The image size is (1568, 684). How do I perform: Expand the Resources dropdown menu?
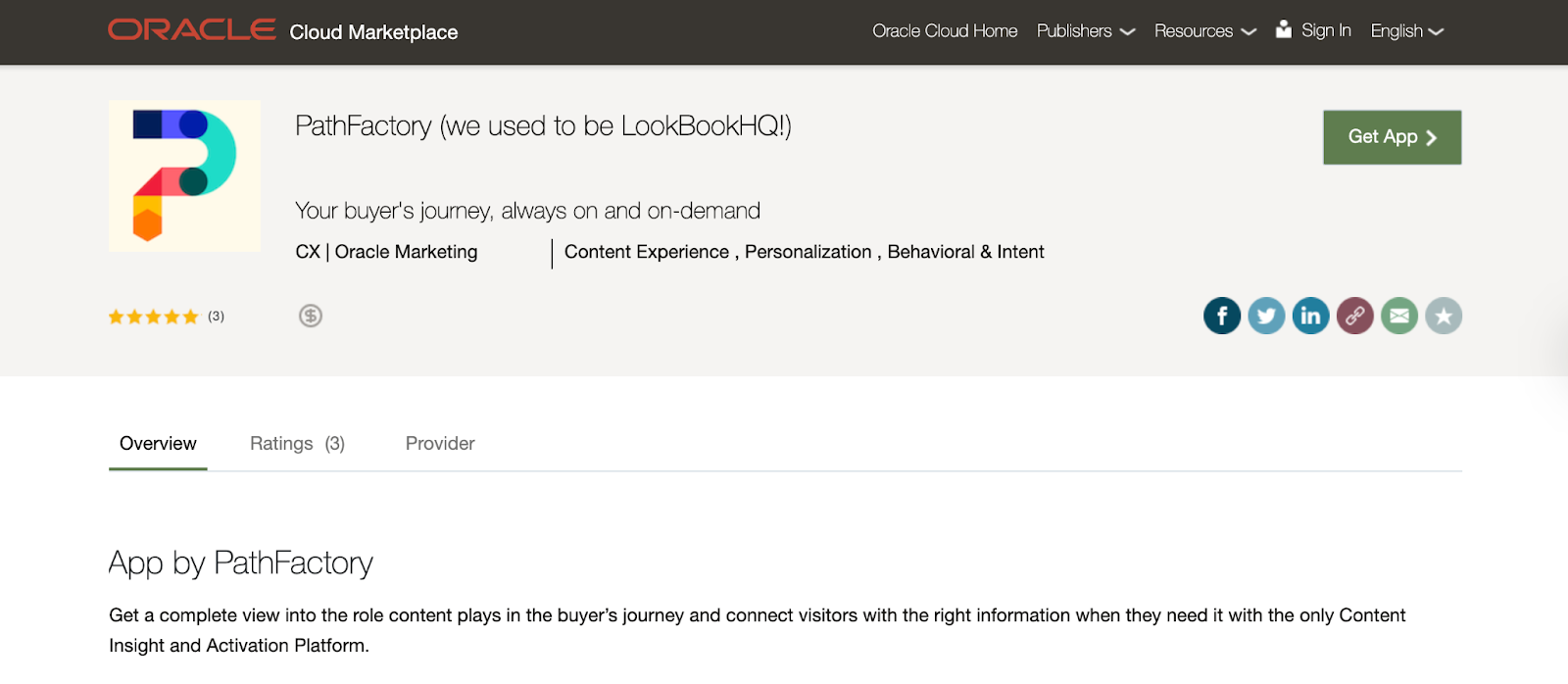[1205, 31]
